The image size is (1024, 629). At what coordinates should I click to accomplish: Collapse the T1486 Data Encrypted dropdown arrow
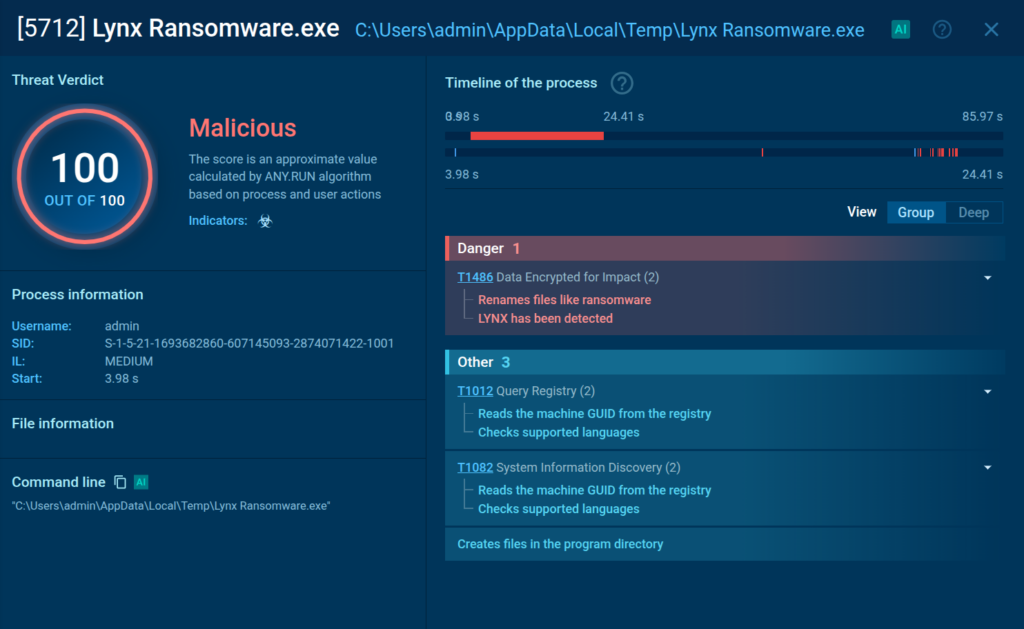(987, 277)
